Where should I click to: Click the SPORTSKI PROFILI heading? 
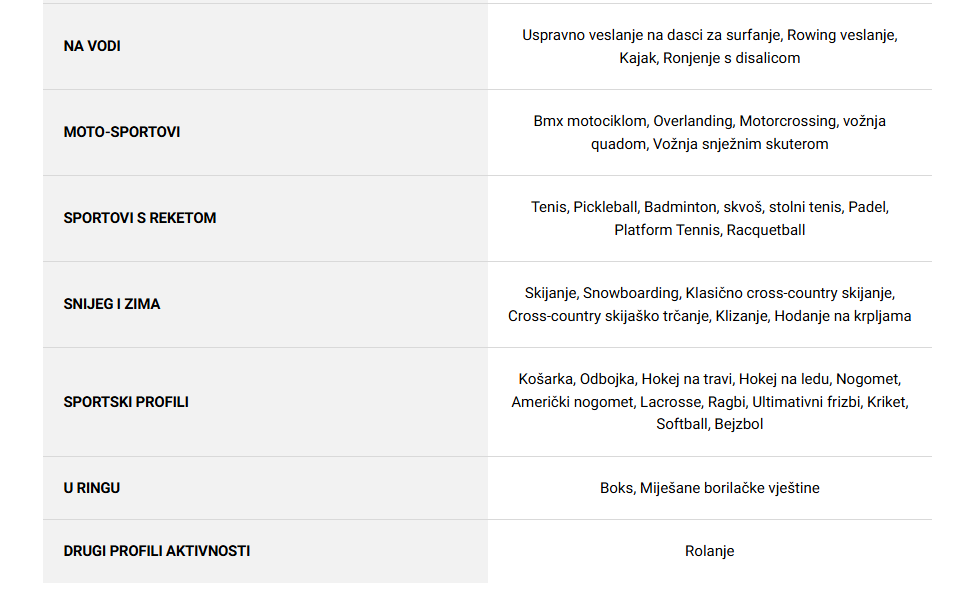coord(126,402)
